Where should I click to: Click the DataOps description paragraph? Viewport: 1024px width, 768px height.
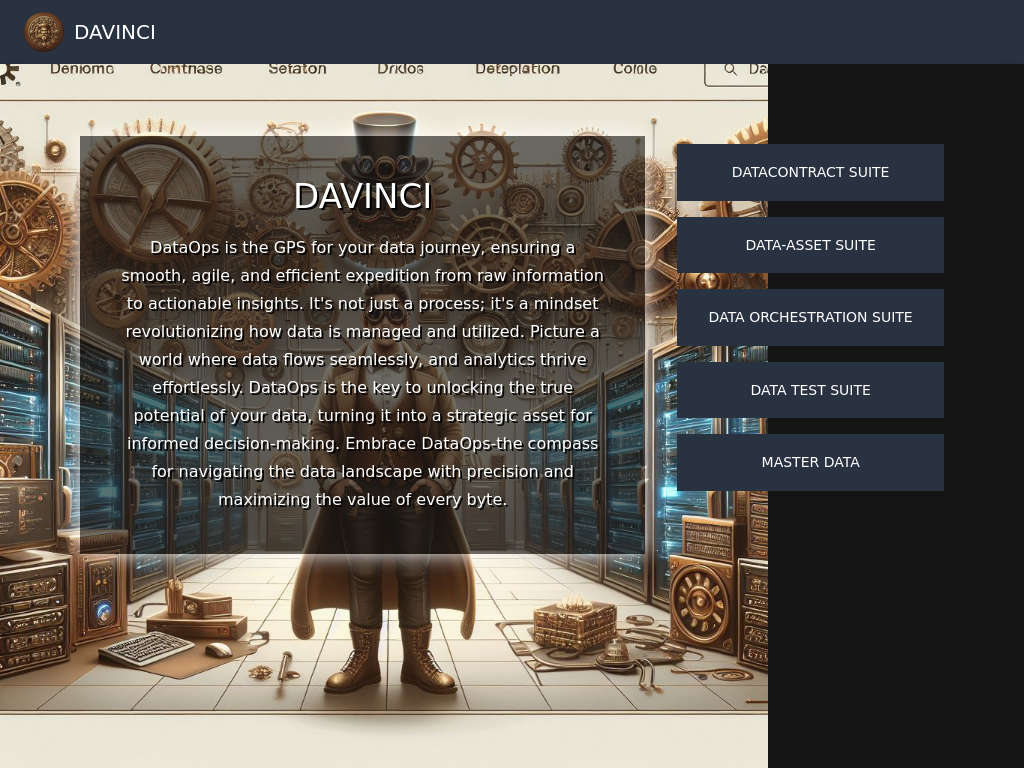[x=362, y=373]
